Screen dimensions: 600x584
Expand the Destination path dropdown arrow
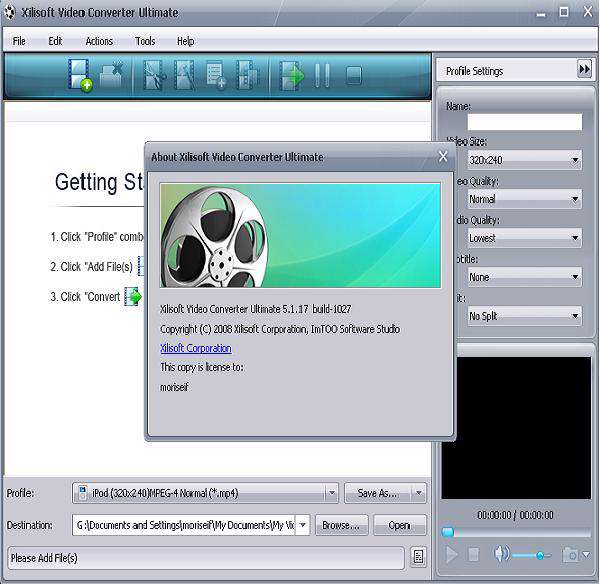pyautogui.click(x=303, y=525)
